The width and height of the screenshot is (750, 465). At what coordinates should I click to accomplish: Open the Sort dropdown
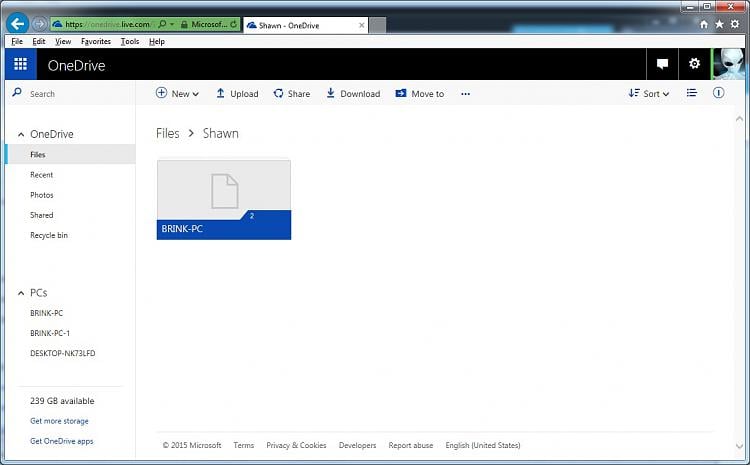(x=649, y=94)
